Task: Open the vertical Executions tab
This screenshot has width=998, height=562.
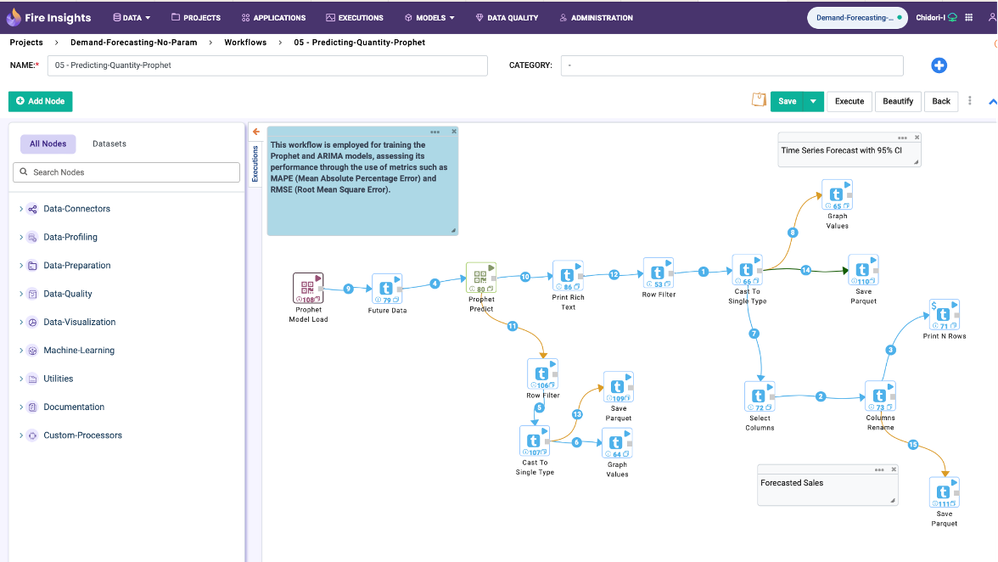Action: (x=255, y=164)
